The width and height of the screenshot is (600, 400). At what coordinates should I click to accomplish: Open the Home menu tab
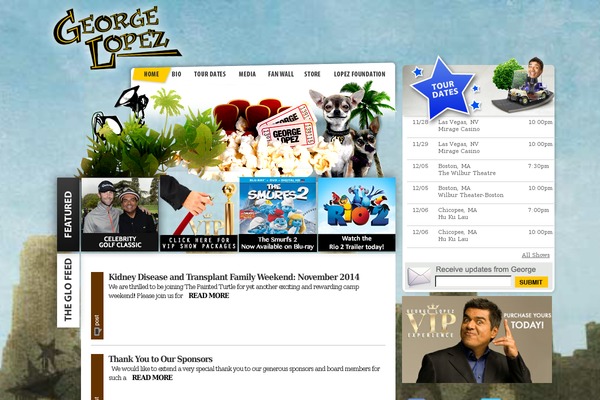point(151,74)
